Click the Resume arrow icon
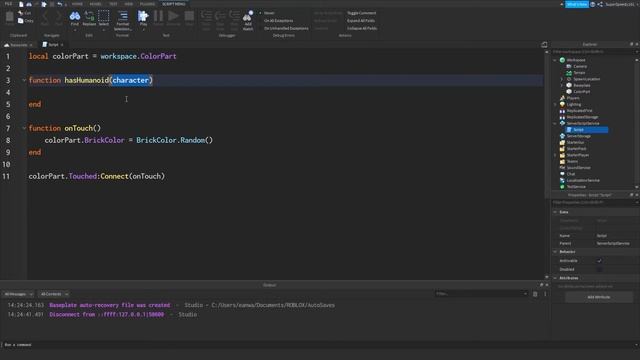The width and height of the screenshot is (640, 360). click(173, 16)
